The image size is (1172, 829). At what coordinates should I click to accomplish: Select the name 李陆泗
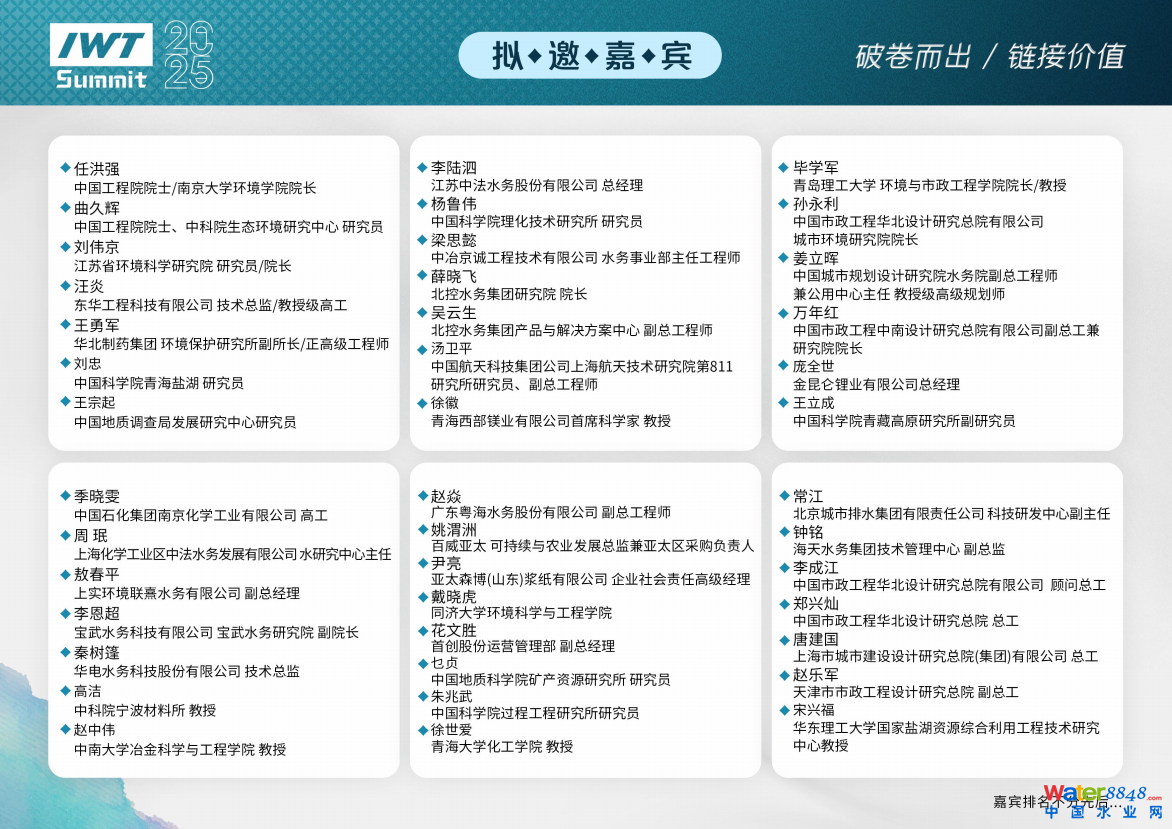tap(454, 167)
